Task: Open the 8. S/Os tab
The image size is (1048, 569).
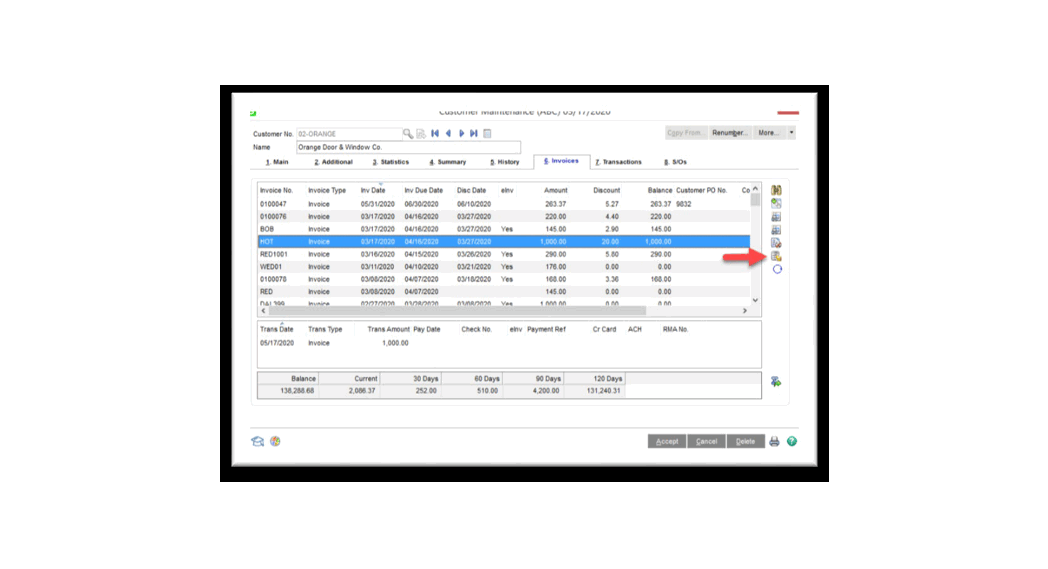Action: tap(676, 162)
